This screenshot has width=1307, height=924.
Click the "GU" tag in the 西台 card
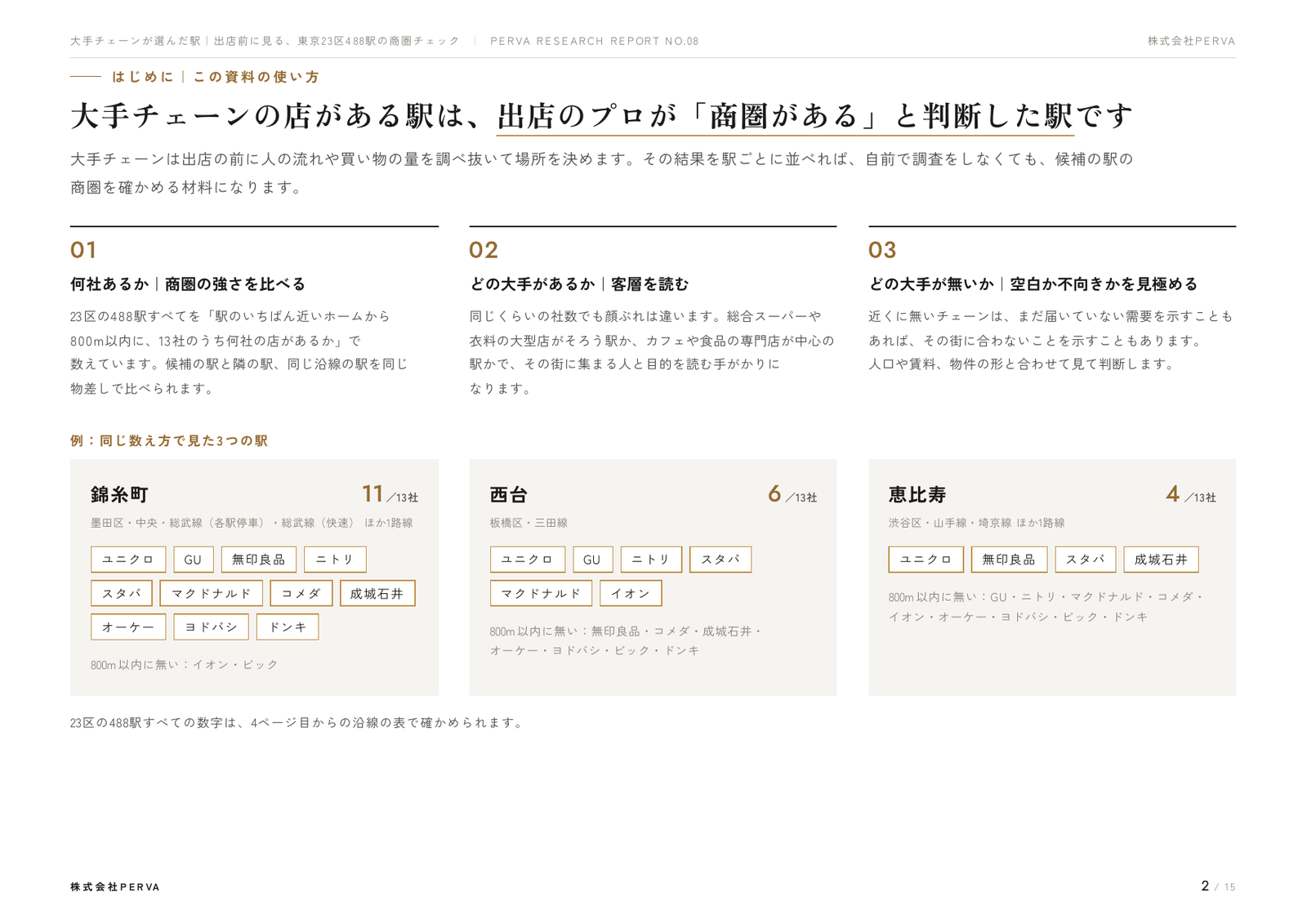point(592,560)
